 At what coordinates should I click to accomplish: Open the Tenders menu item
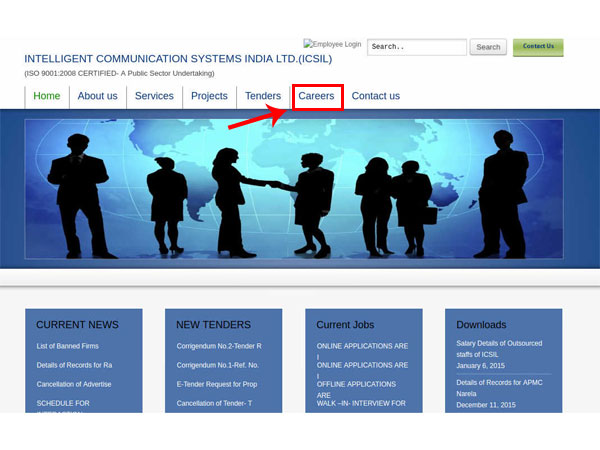click(263, 96)
